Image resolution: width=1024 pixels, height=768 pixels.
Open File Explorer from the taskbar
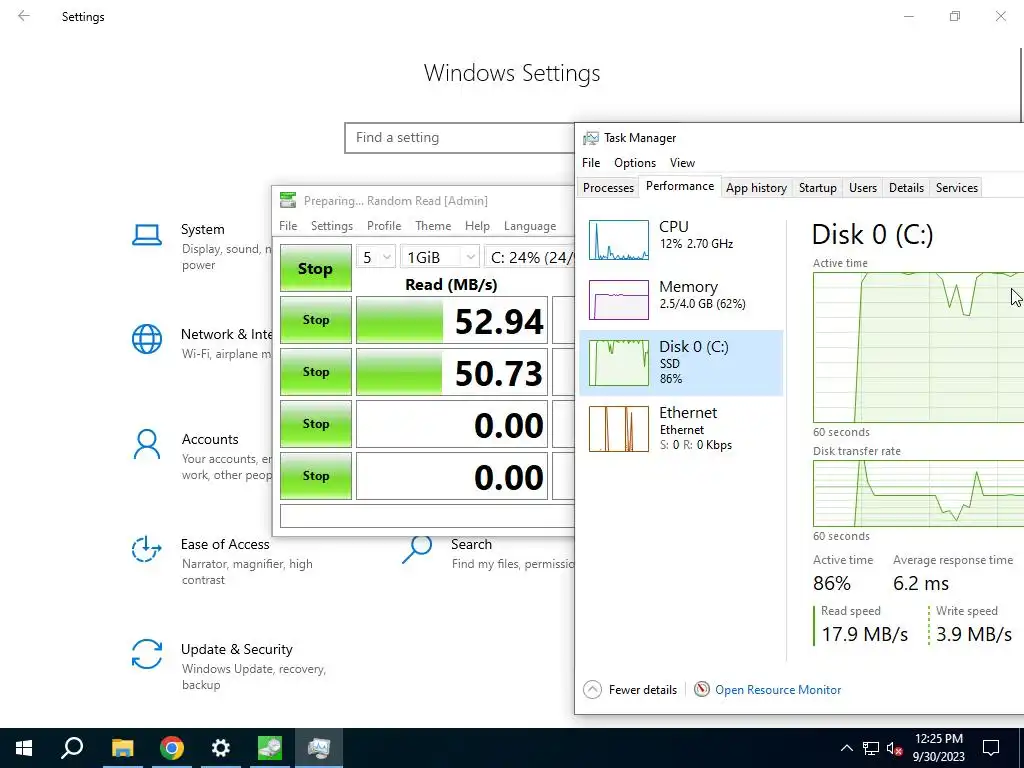click(x=122, y=748)
